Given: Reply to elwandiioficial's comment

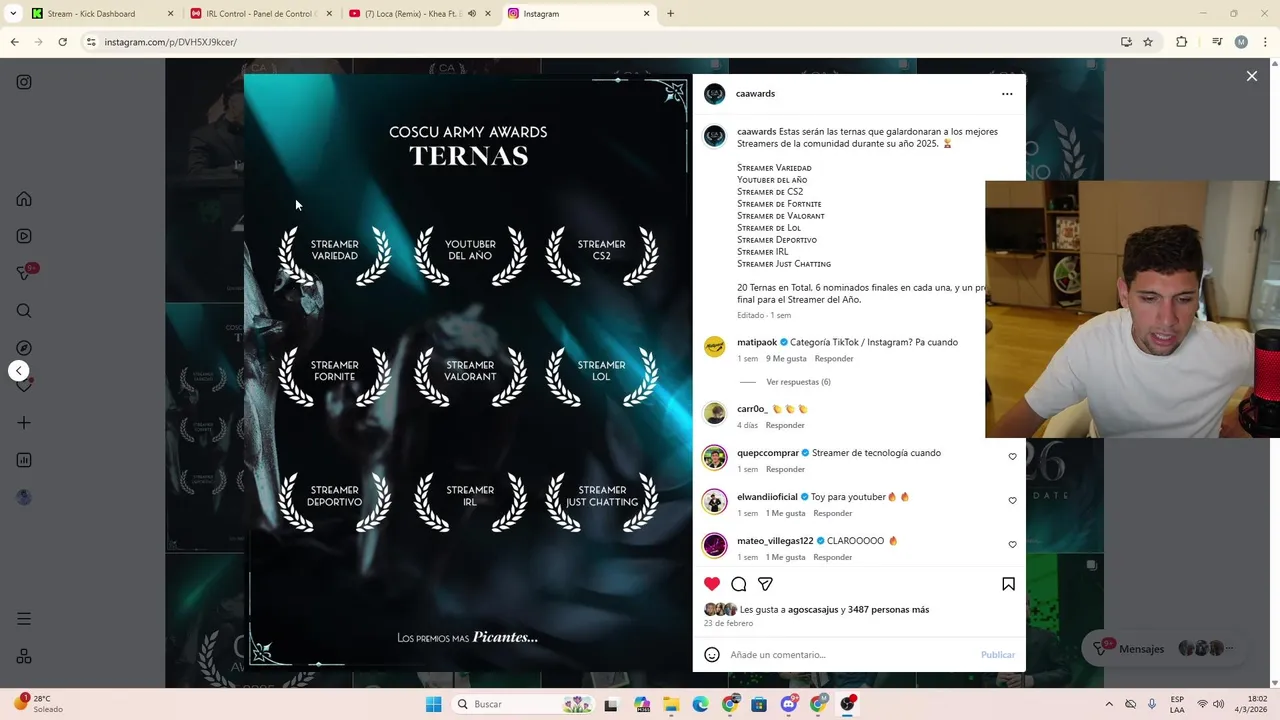Looking at the screenshot, I should point(832,513).
